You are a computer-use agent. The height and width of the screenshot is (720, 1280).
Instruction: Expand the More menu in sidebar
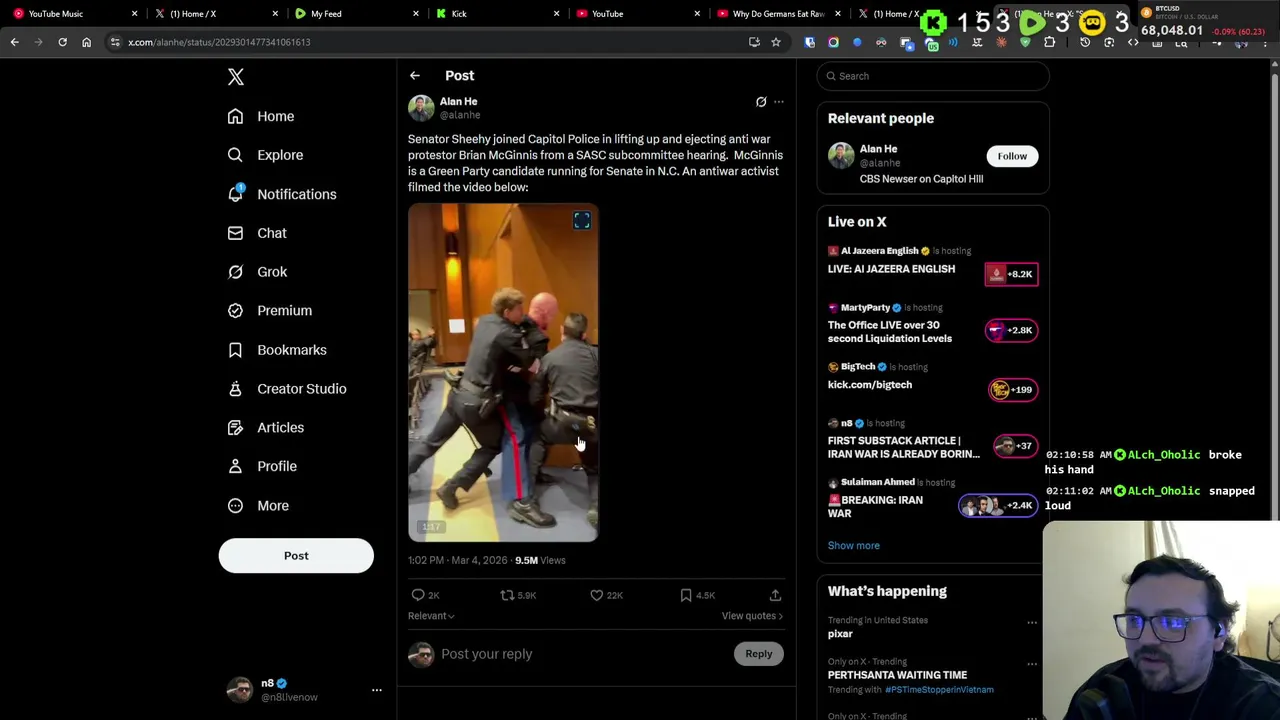coord(258,505)
